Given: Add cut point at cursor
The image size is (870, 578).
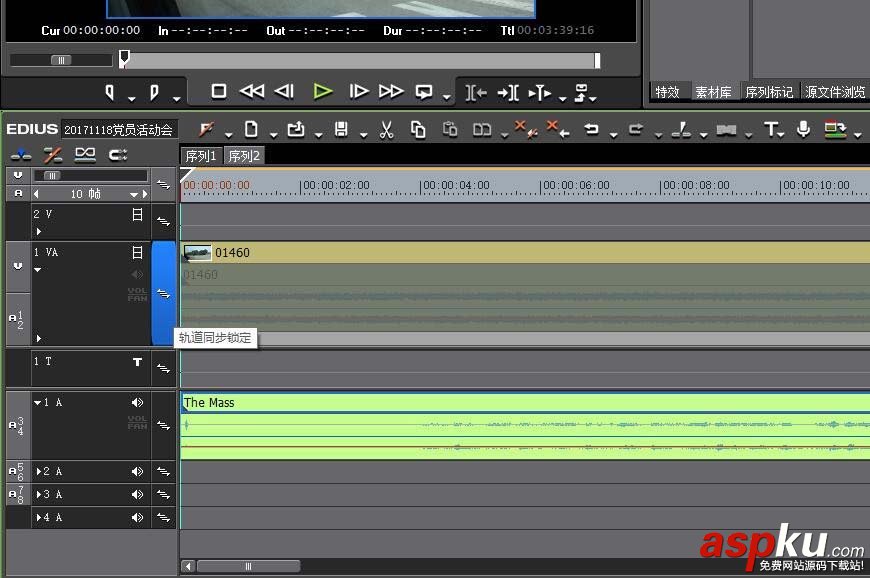Looking at the screenshot, I should coord(681,130).
